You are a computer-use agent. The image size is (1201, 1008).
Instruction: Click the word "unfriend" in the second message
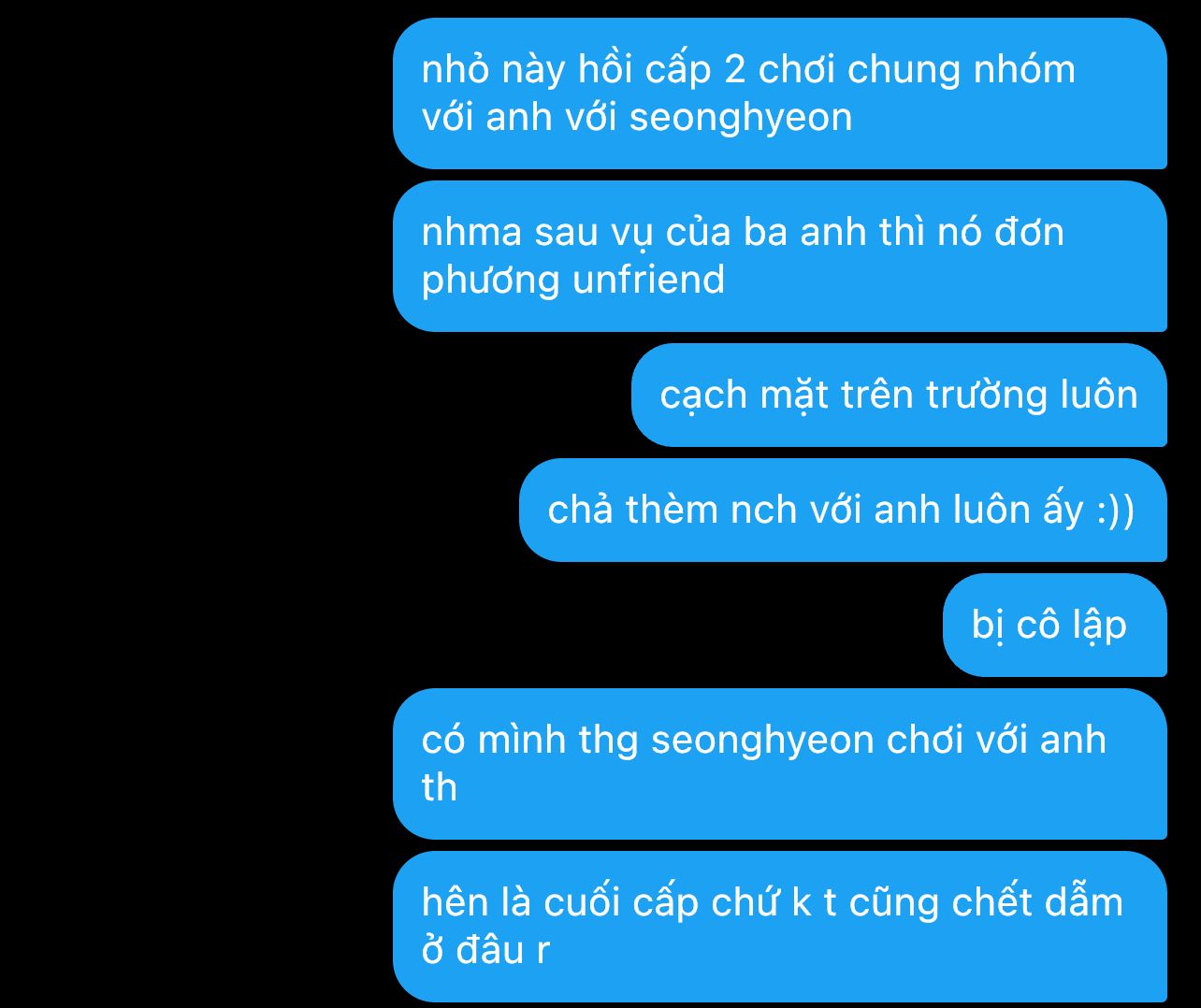pos(648,280)
